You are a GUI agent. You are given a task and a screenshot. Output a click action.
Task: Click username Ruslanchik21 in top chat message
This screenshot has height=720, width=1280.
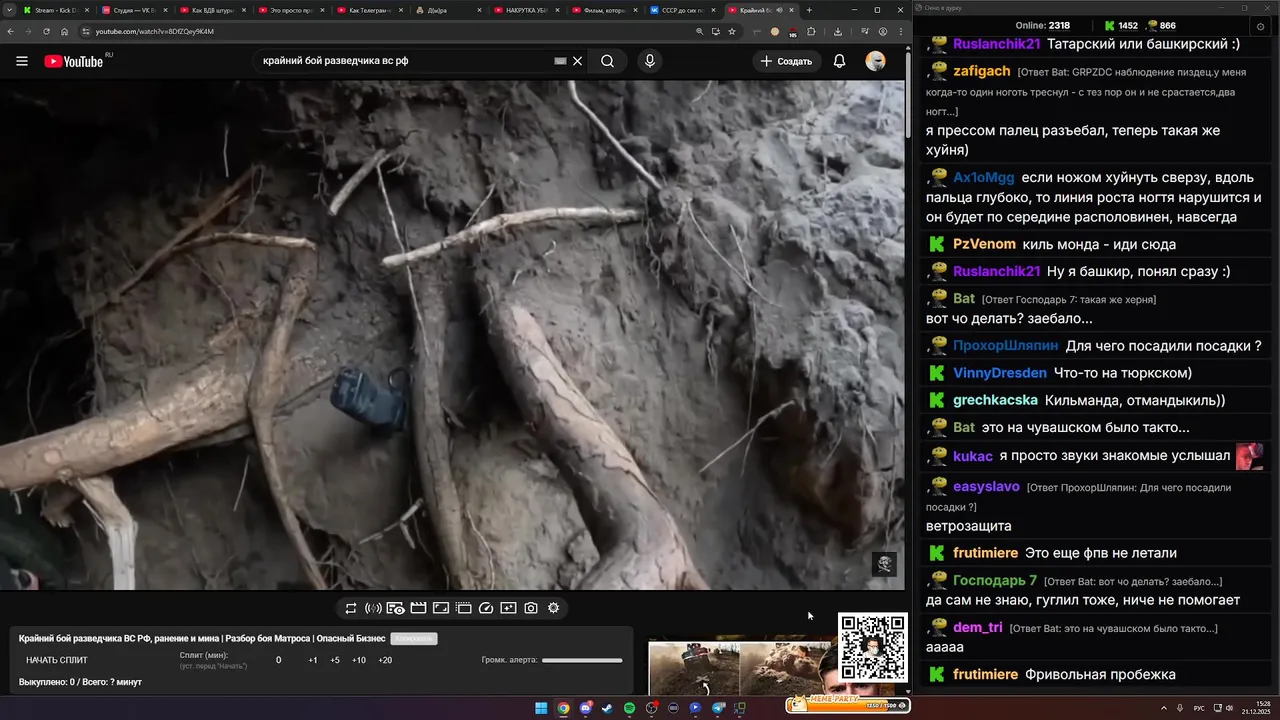coord(997,44)
